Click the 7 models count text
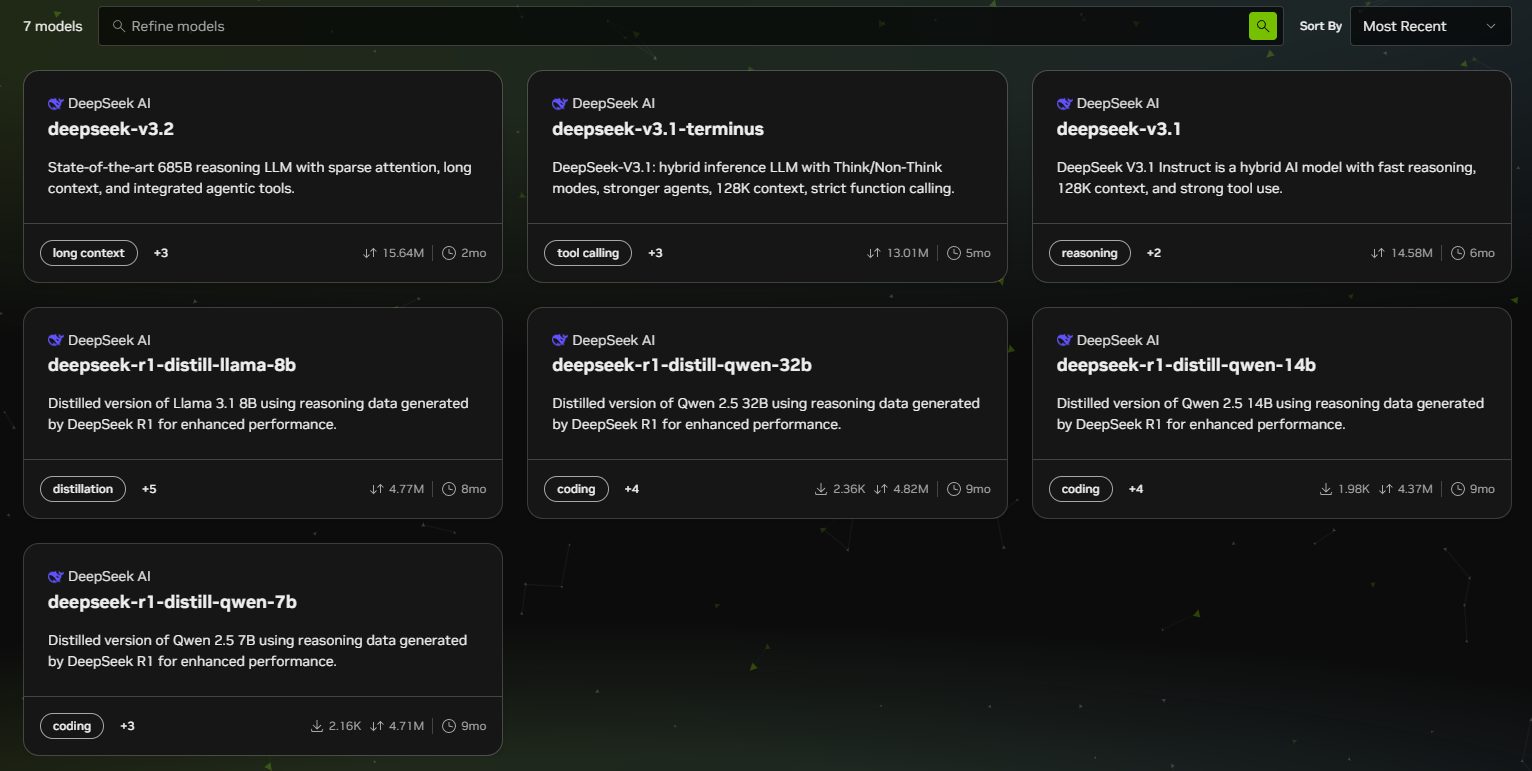 [53, 26]
